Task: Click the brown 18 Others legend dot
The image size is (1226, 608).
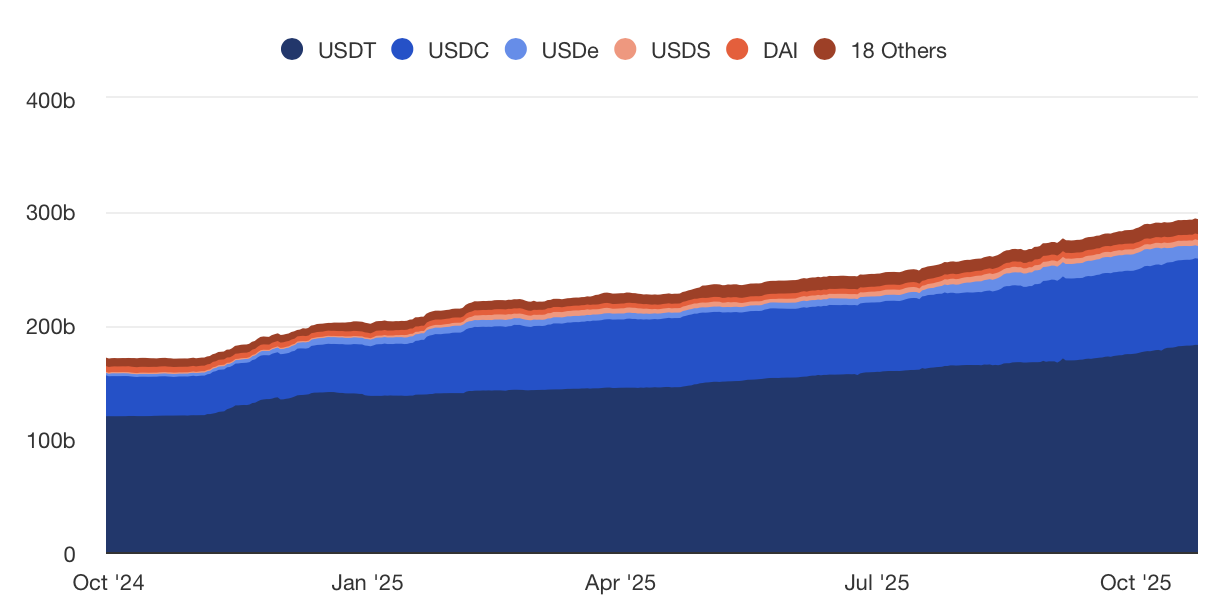Action: [826, 50]
